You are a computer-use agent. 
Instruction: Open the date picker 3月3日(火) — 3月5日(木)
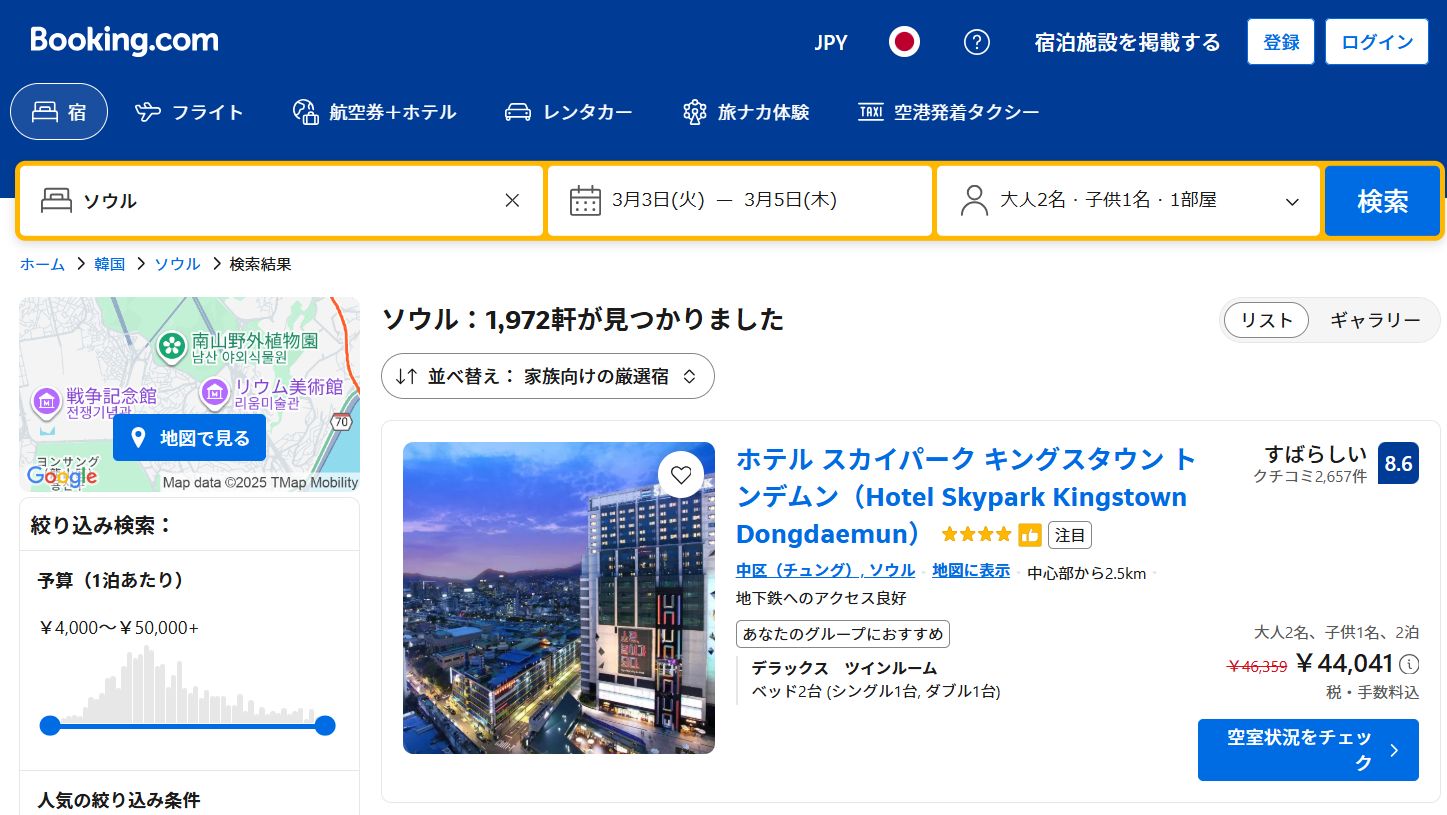[x=739, y=200]
